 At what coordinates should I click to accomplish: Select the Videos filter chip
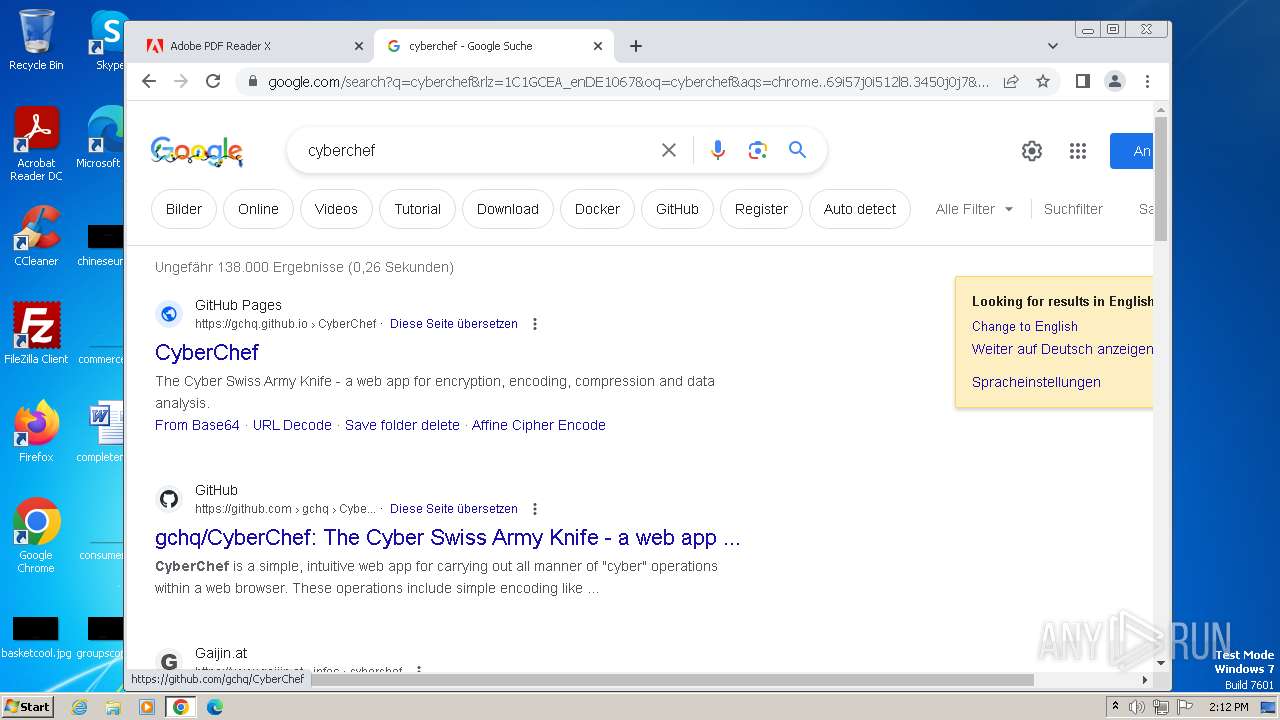coord(336,209)
